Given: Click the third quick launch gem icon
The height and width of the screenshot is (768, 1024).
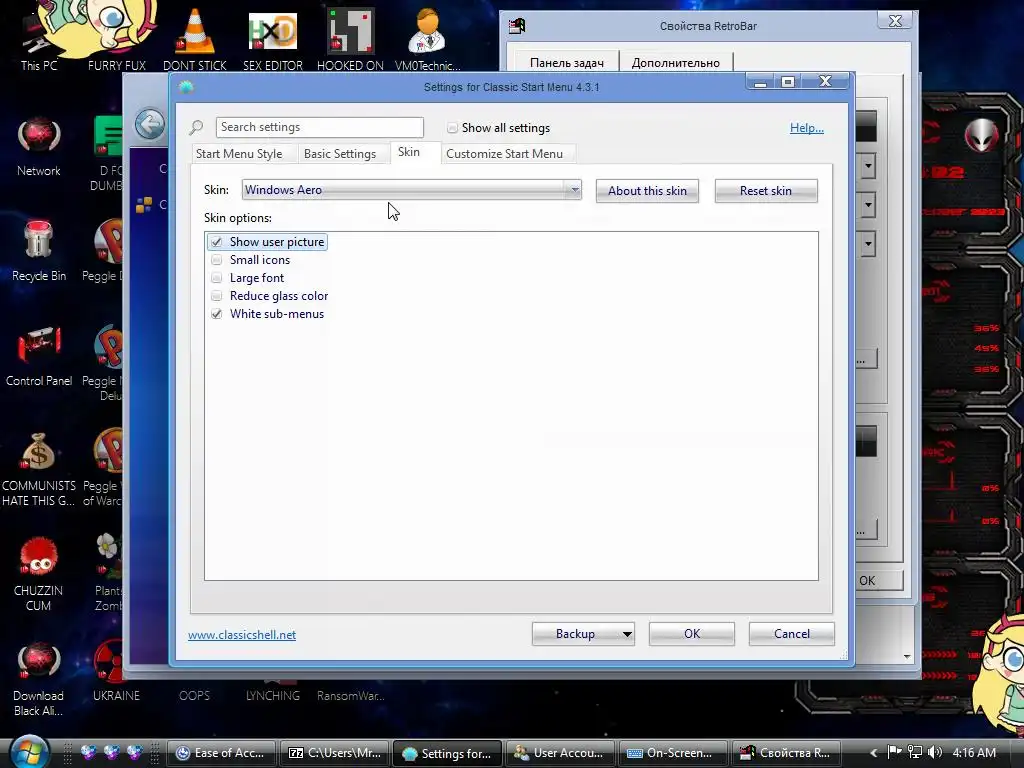Looking at the screenshot, I should pyautogui.click(x=135, y=753).
